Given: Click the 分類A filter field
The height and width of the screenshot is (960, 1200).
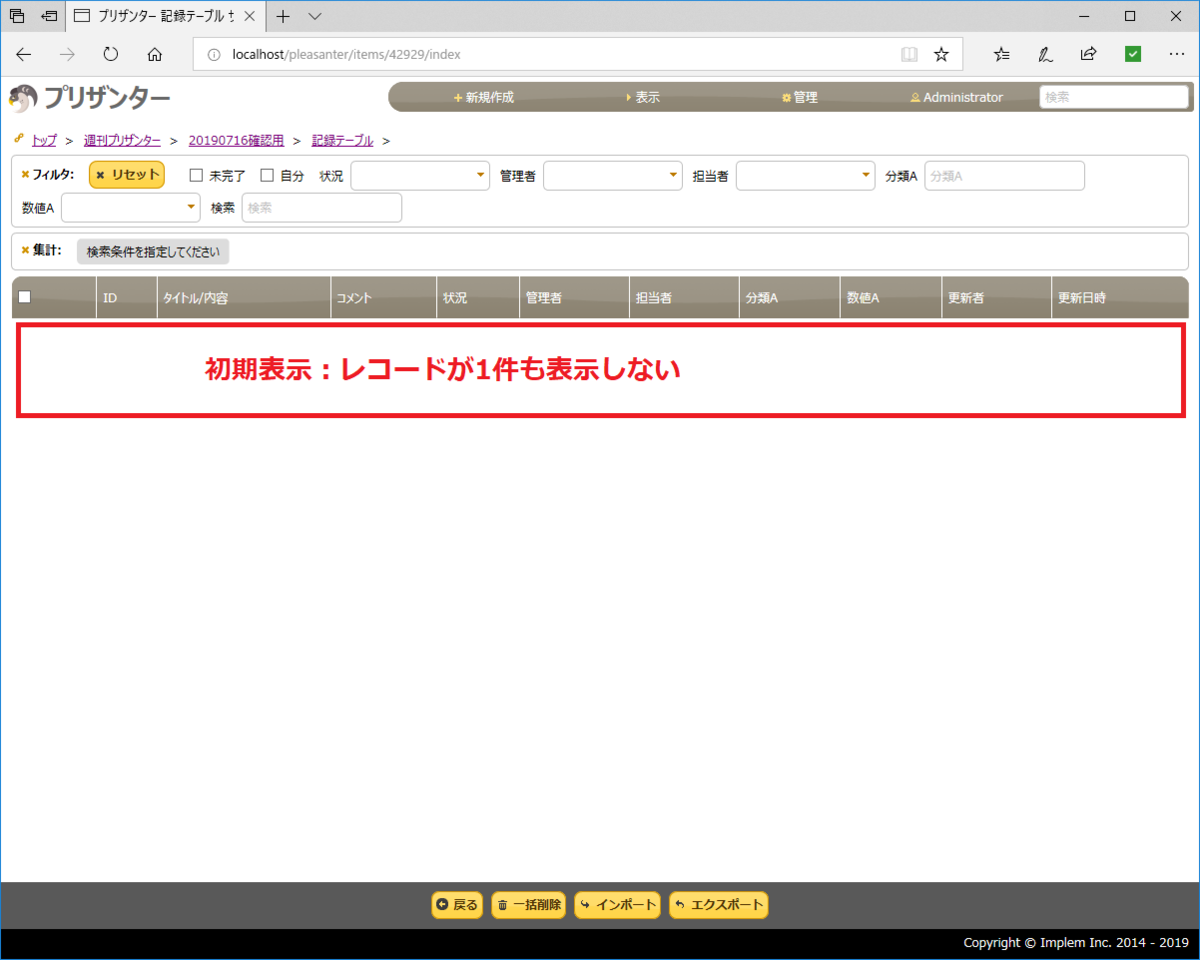Looking at the screenshot, I should point(1004,176).
